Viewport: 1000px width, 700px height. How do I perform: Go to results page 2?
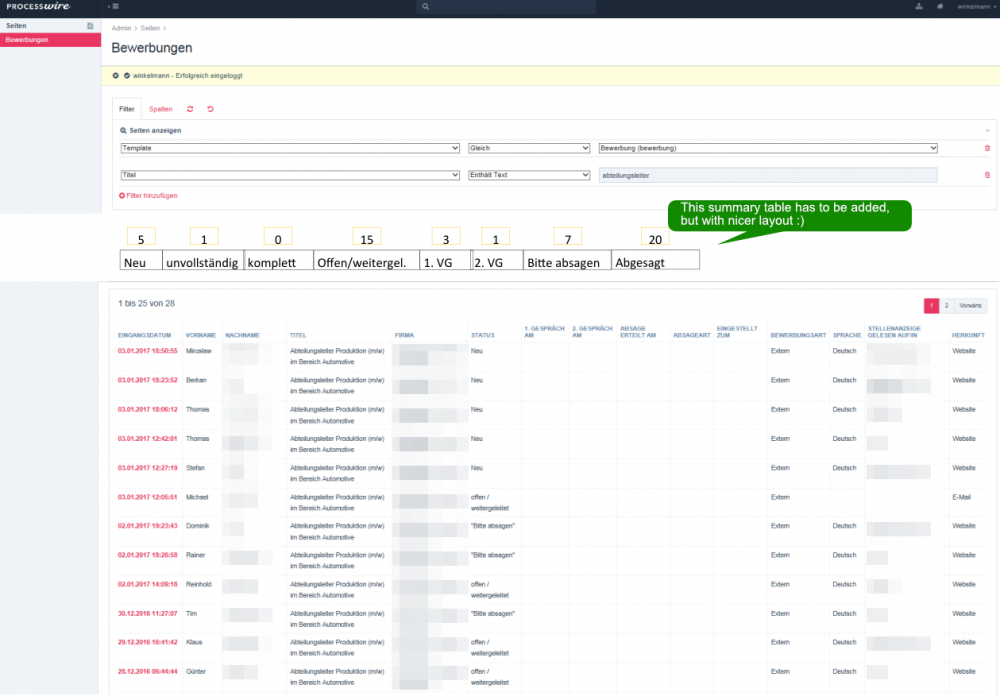[x=947, y=305]
